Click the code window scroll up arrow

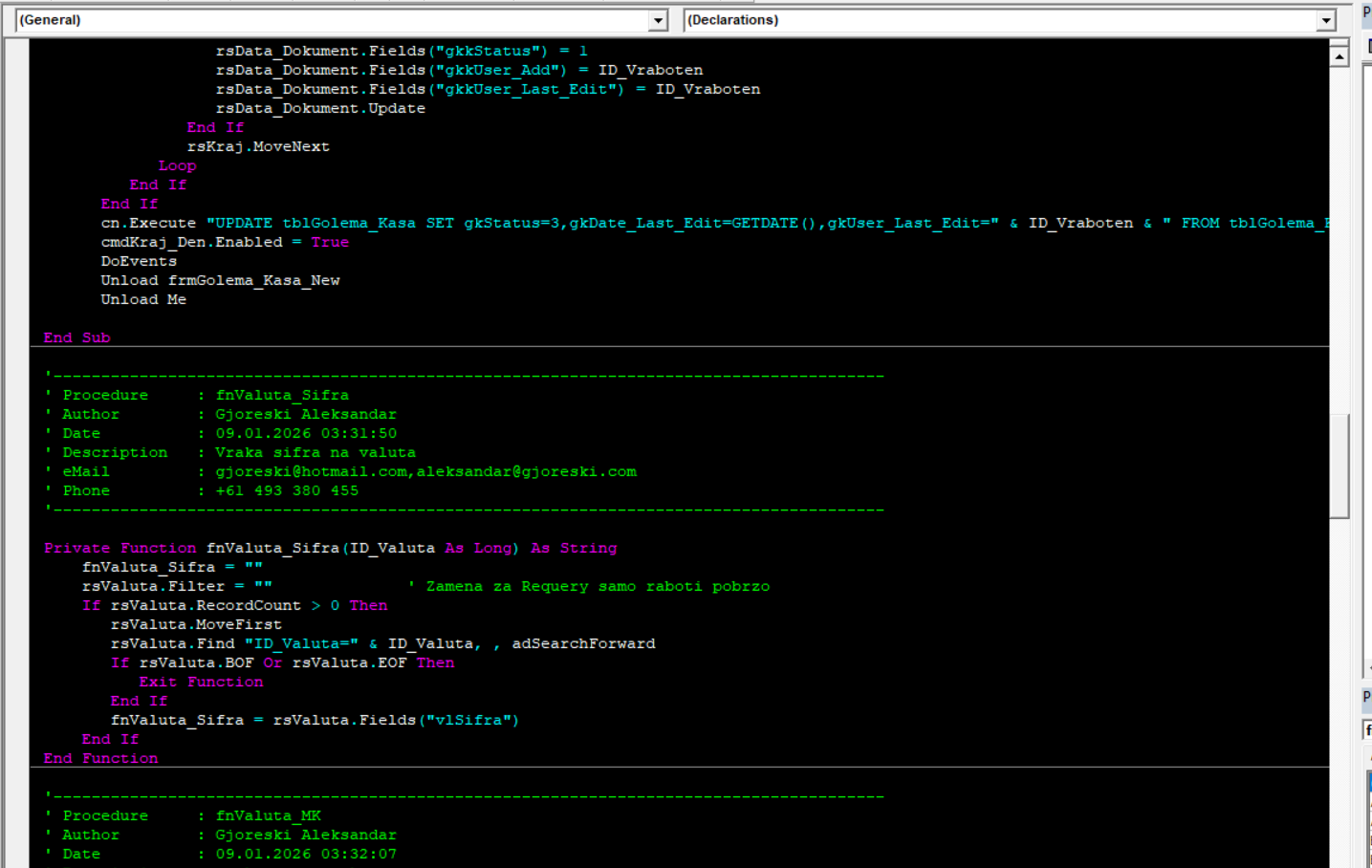pyautogui.click(x=1339, y=57)
